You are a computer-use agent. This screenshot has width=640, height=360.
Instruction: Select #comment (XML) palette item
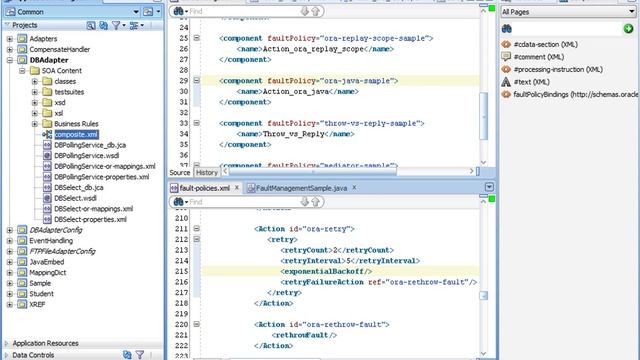click(539, 57)
